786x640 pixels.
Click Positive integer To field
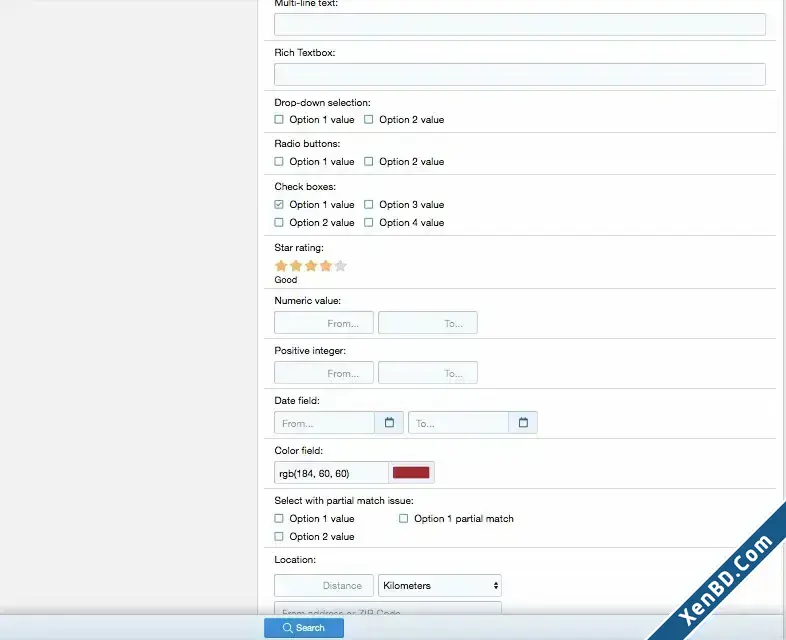[x=428, y=373]
